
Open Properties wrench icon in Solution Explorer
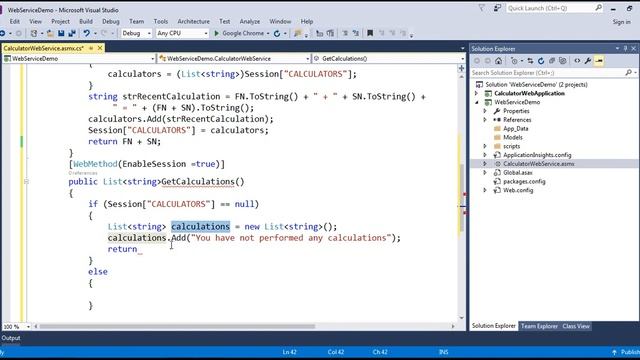(x=588, y=61)
